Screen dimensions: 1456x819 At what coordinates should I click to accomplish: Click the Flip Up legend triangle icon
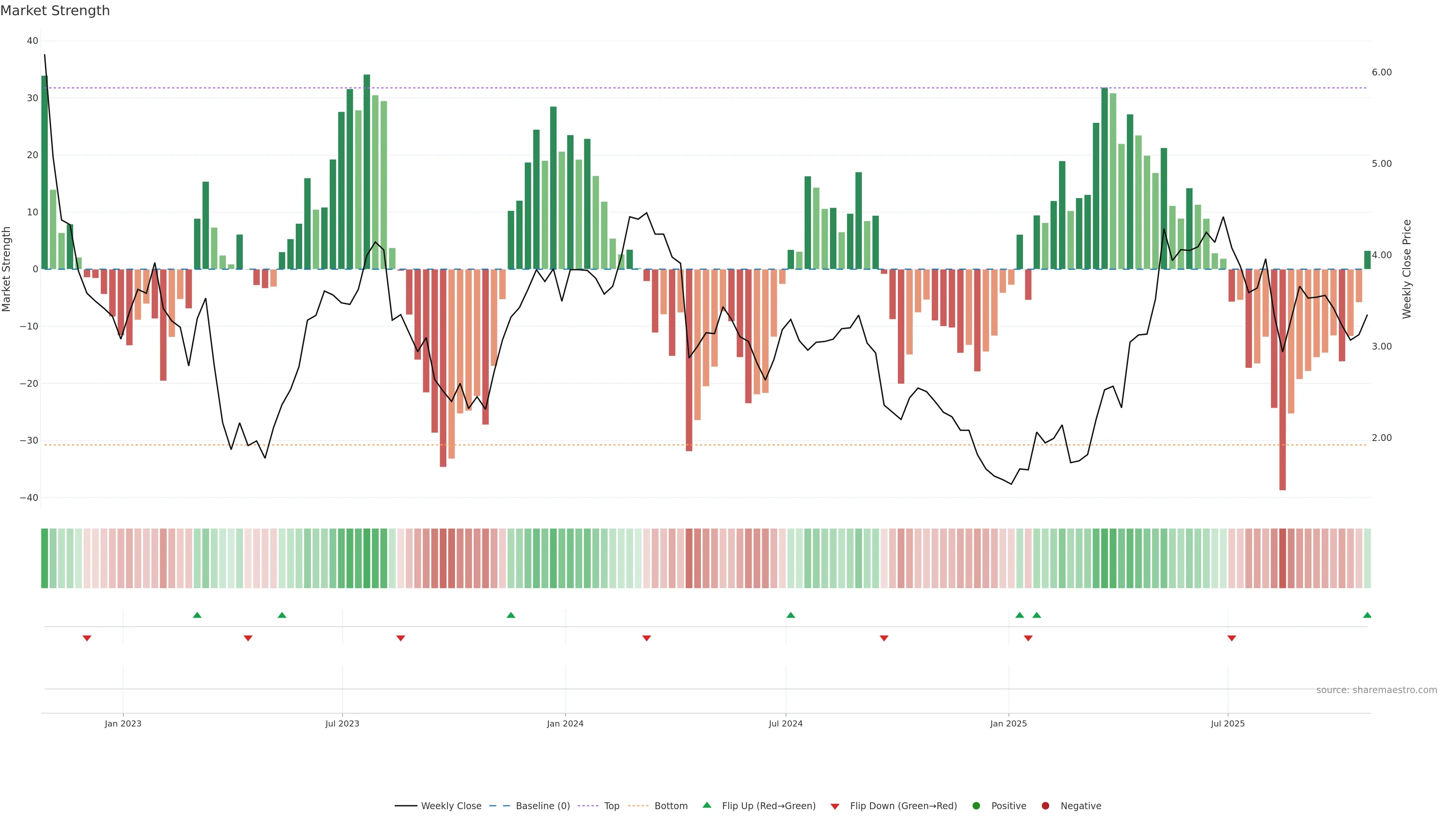tap(706, 805)
